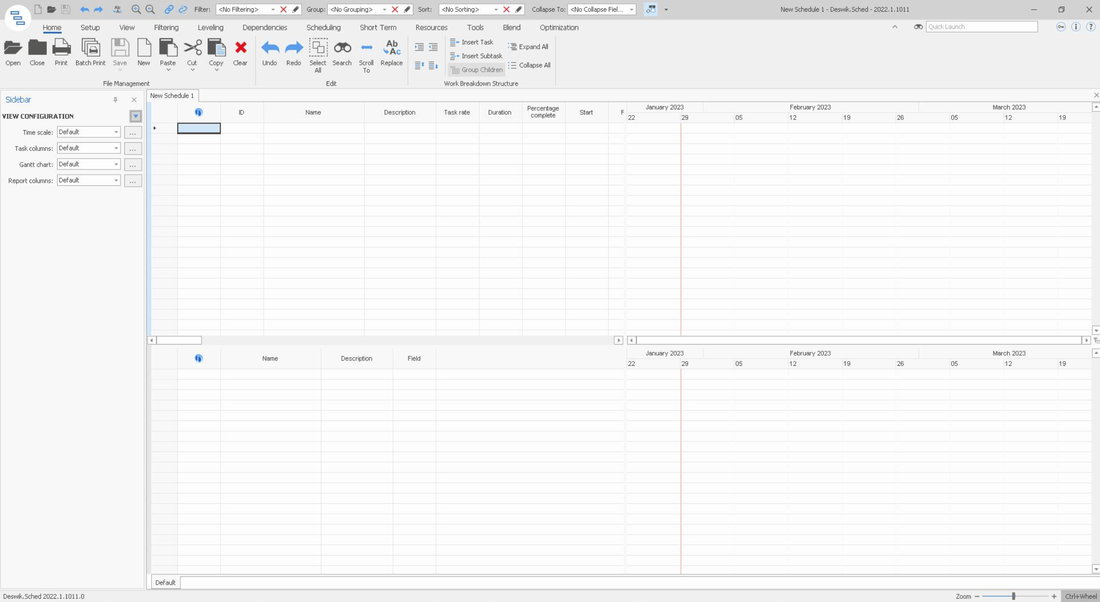Viewport: 1100px width, 602px height.
Task: Open help with the question mark icon
Action: coord(1090,27)
